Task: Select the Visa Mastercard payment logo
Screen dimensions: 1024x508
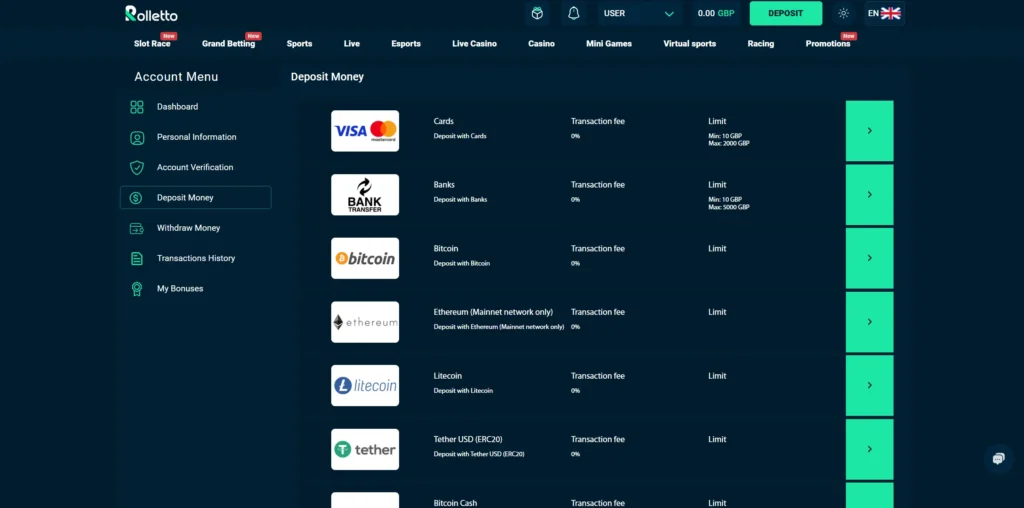Action: [x=365, y=131]
